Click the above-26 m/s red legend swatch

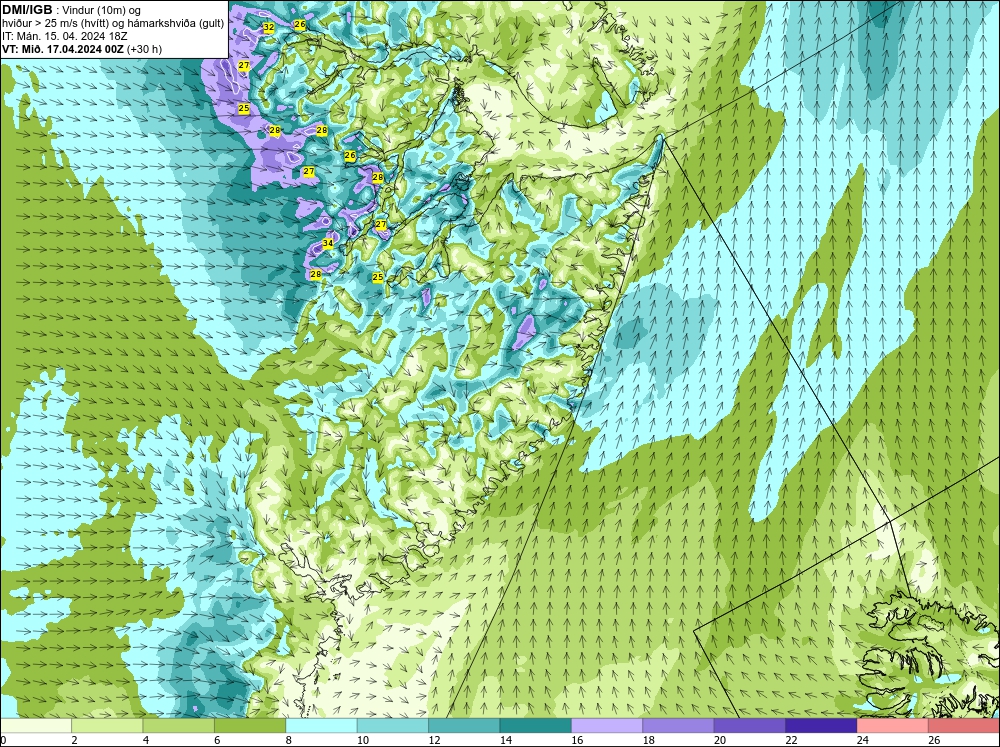click(x=964, y=725)
